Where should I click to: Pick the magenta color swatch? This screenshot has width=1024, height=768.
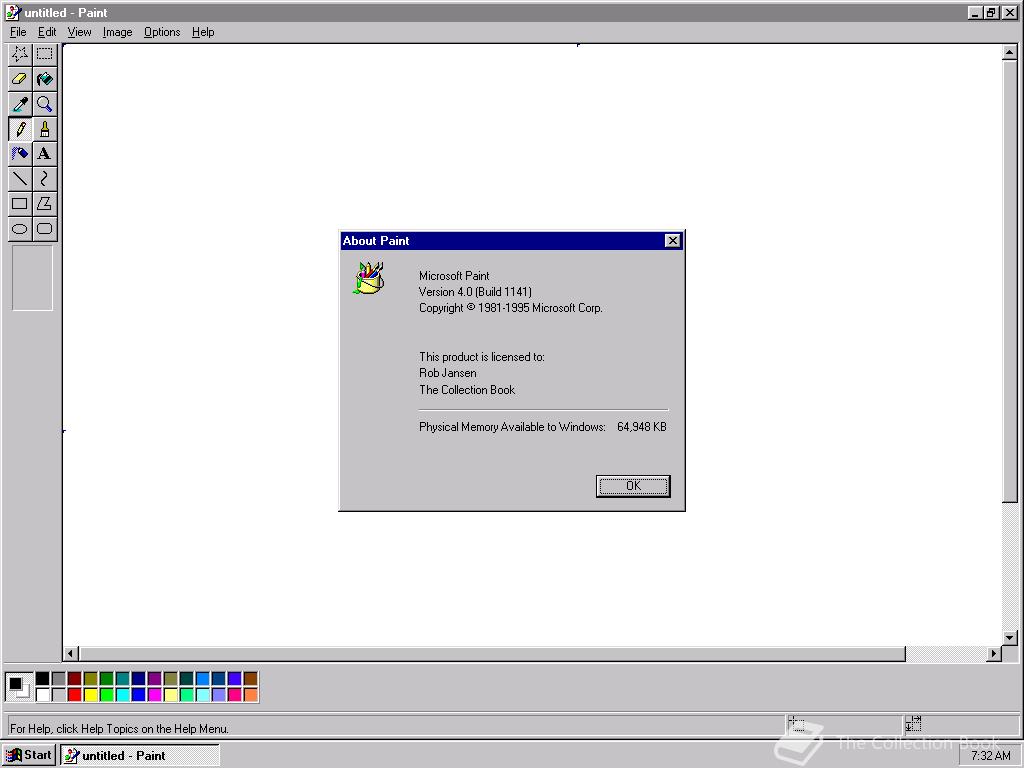click(x=154, y=694)
